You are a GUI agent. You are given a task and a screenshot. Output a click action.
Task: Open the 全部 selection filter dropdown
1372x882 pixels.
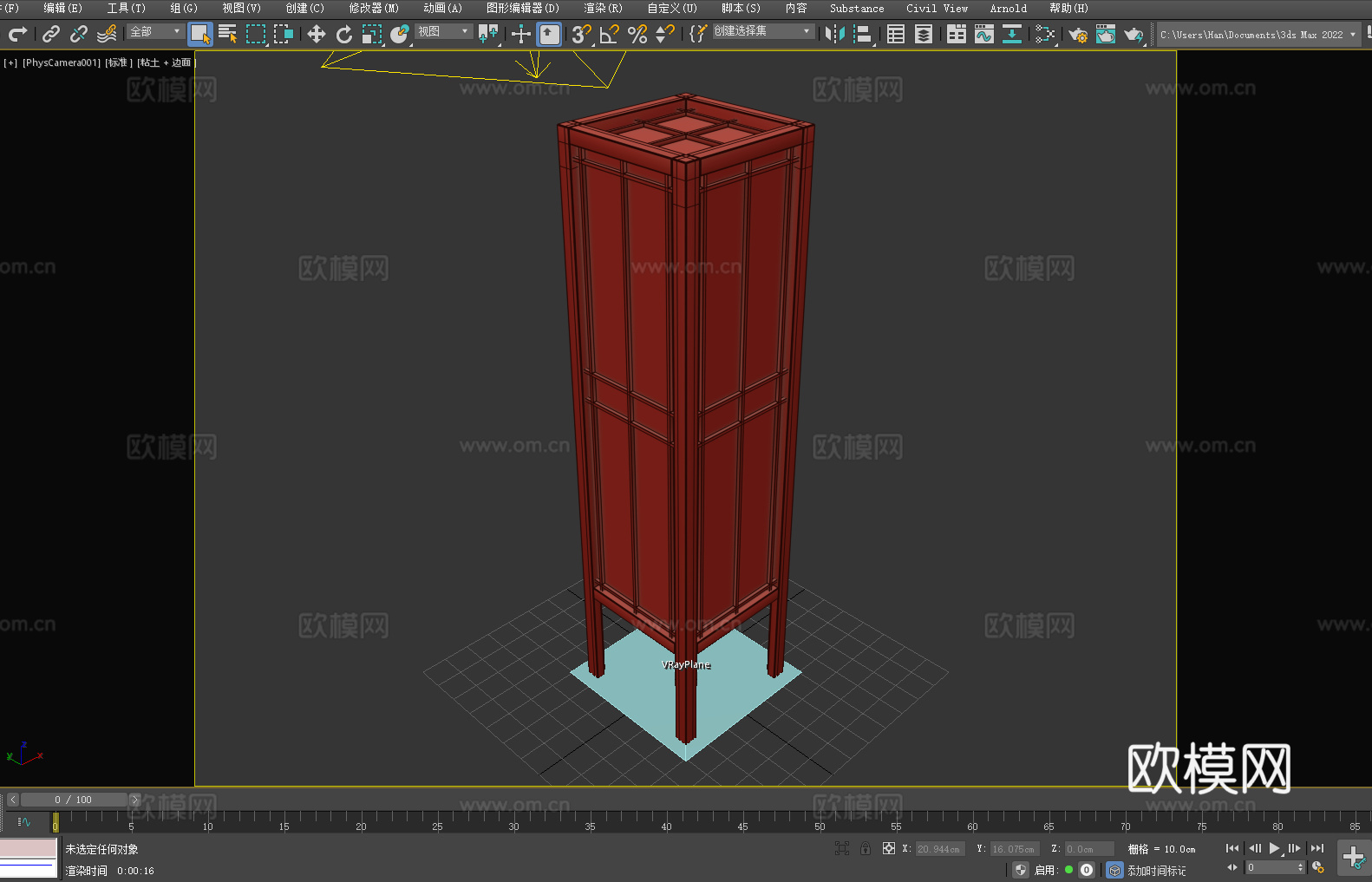click(155, 31)
